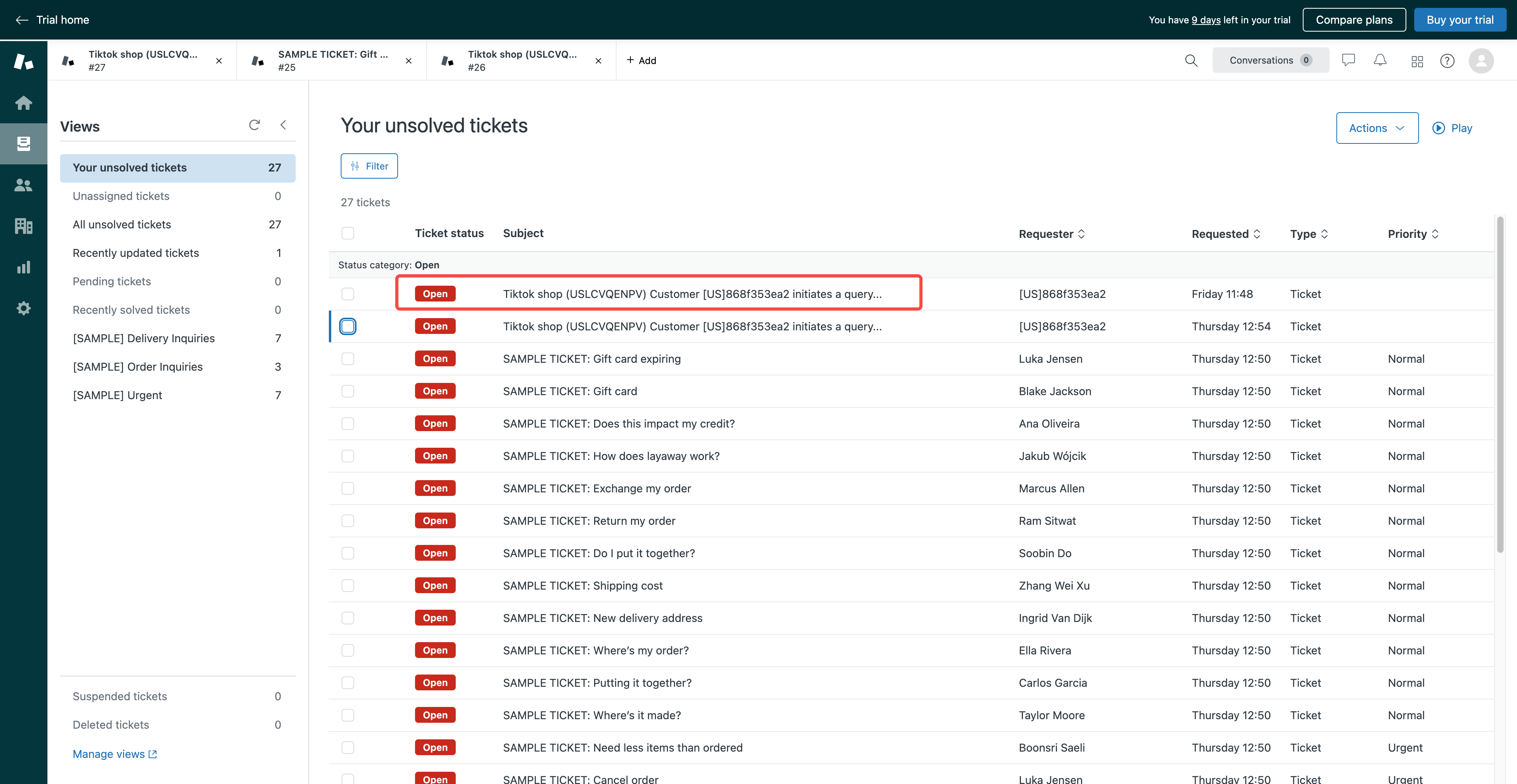Collapse the Views panel chevron
Screen dimensions: 1517x784
point(283,125)
